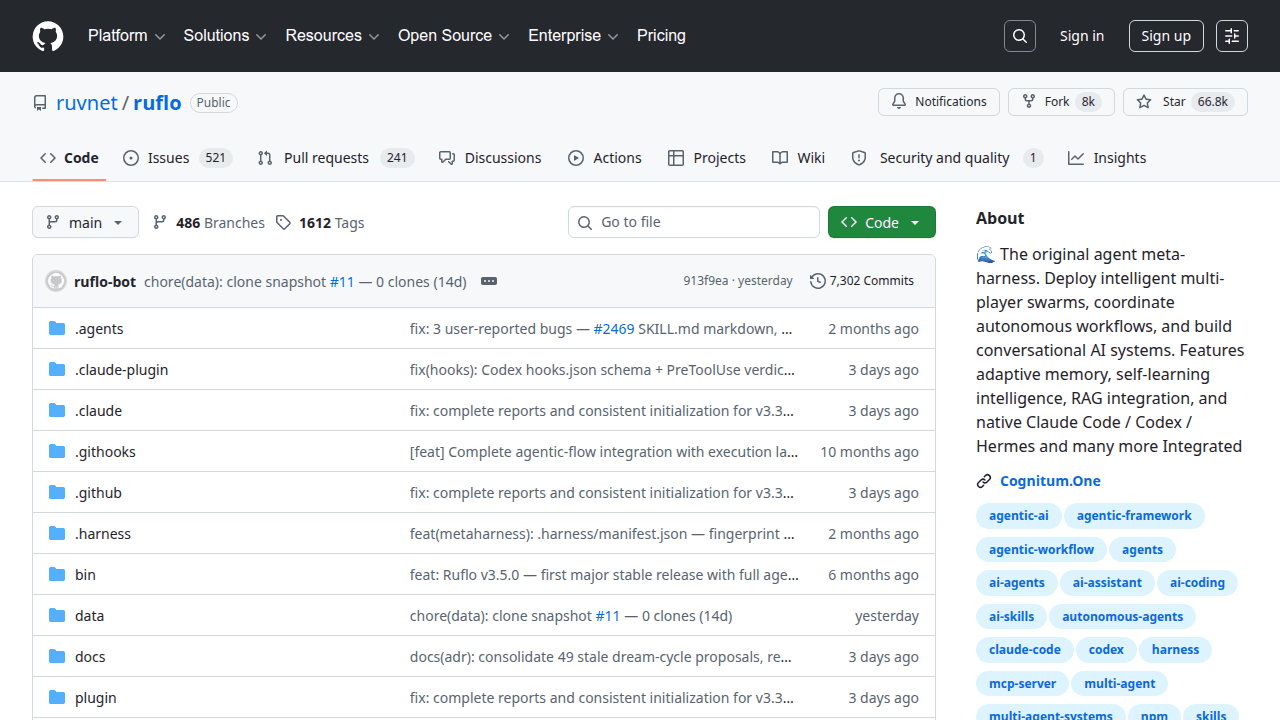Open the main branch selector dropdown

[85, 222]
